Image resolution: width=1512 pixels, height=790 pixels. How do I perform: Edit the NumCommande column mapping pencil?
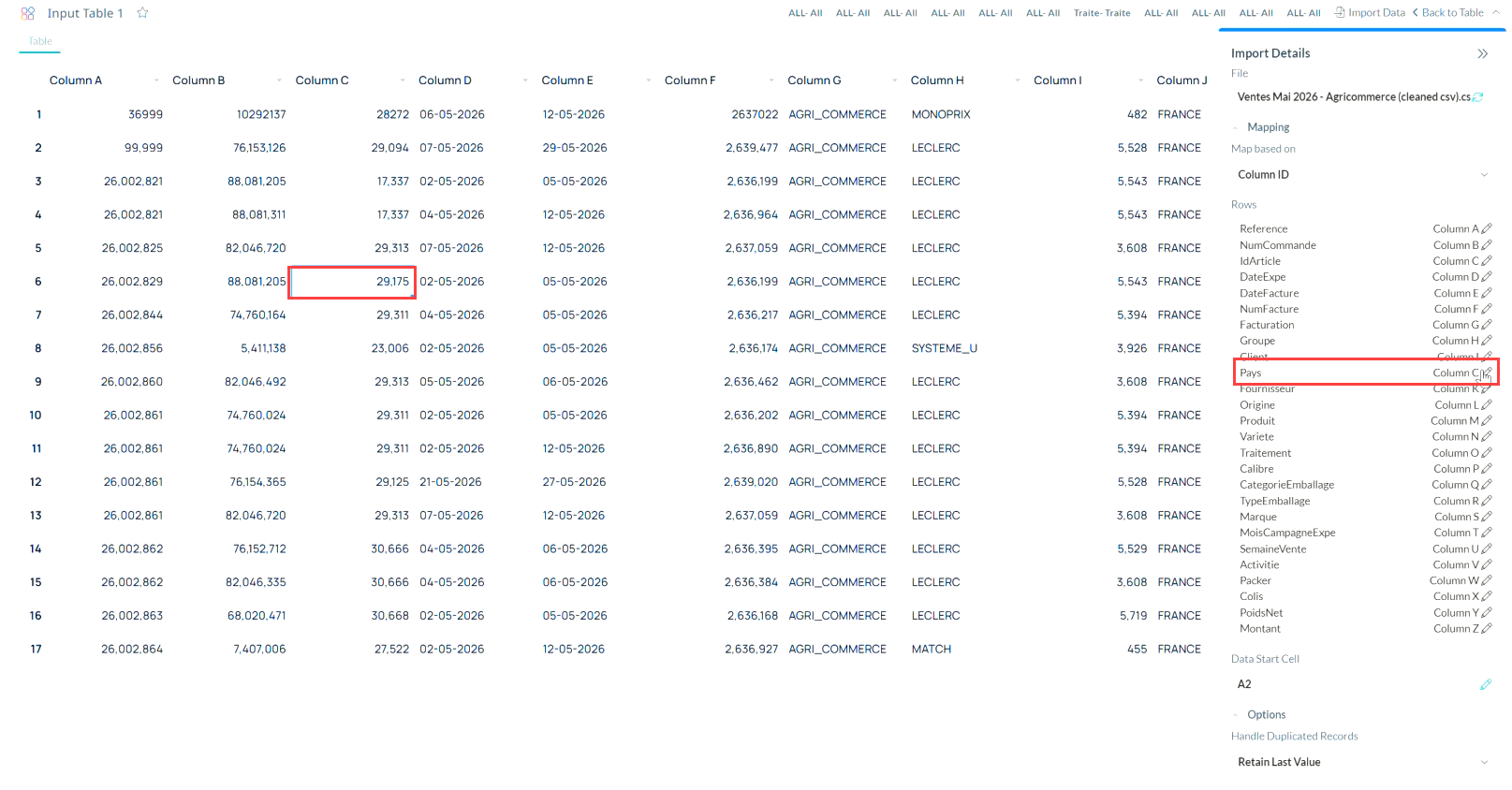coord(1487,245)
